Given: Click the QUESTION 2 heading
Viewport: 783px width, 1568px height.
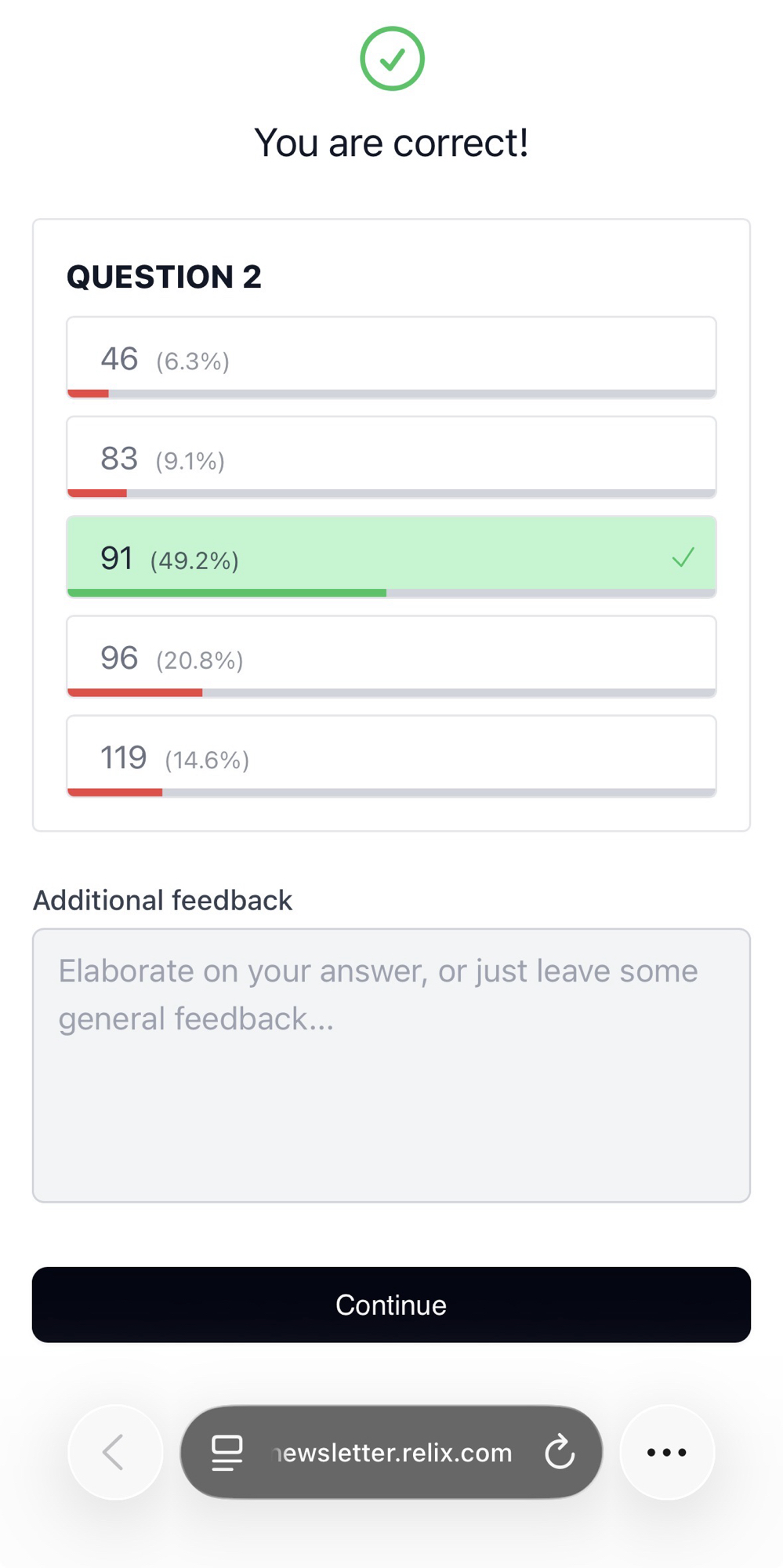Looking at the screenshot, I should click(164, 277).
